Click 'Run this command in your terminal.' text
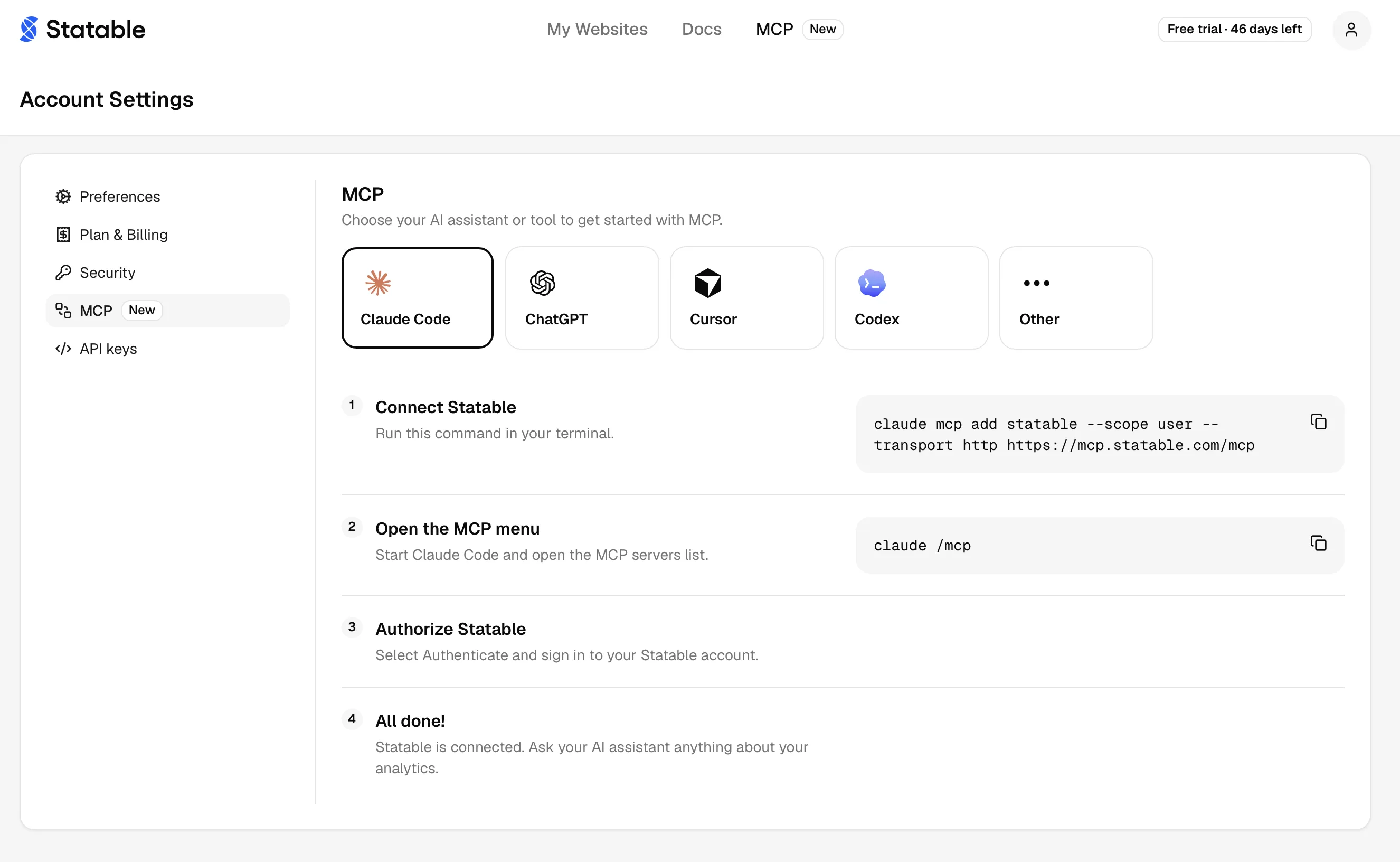Viewport: 1400px width, 862px height. point(495,433)
